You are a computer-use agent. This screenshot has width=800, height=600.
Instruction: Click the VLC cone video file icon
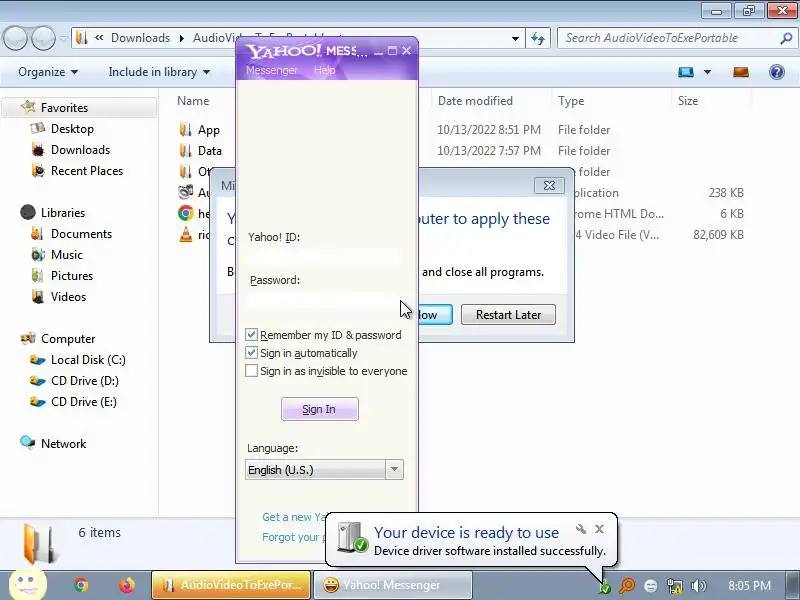[x=186, y=234]
